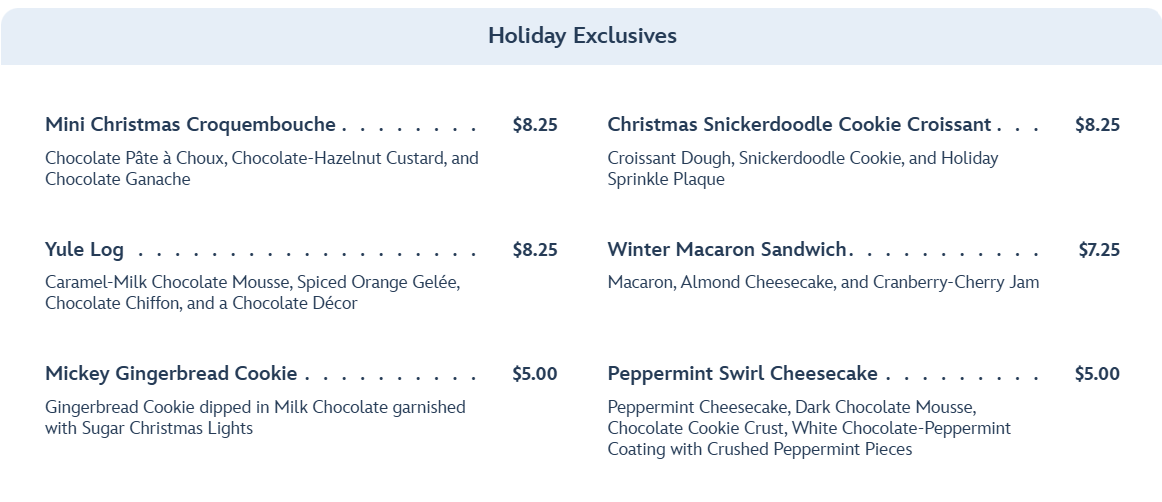Click the Winter Macaron Sandwich $7.25 price
1162x502 pixels.
[1098, 250]
